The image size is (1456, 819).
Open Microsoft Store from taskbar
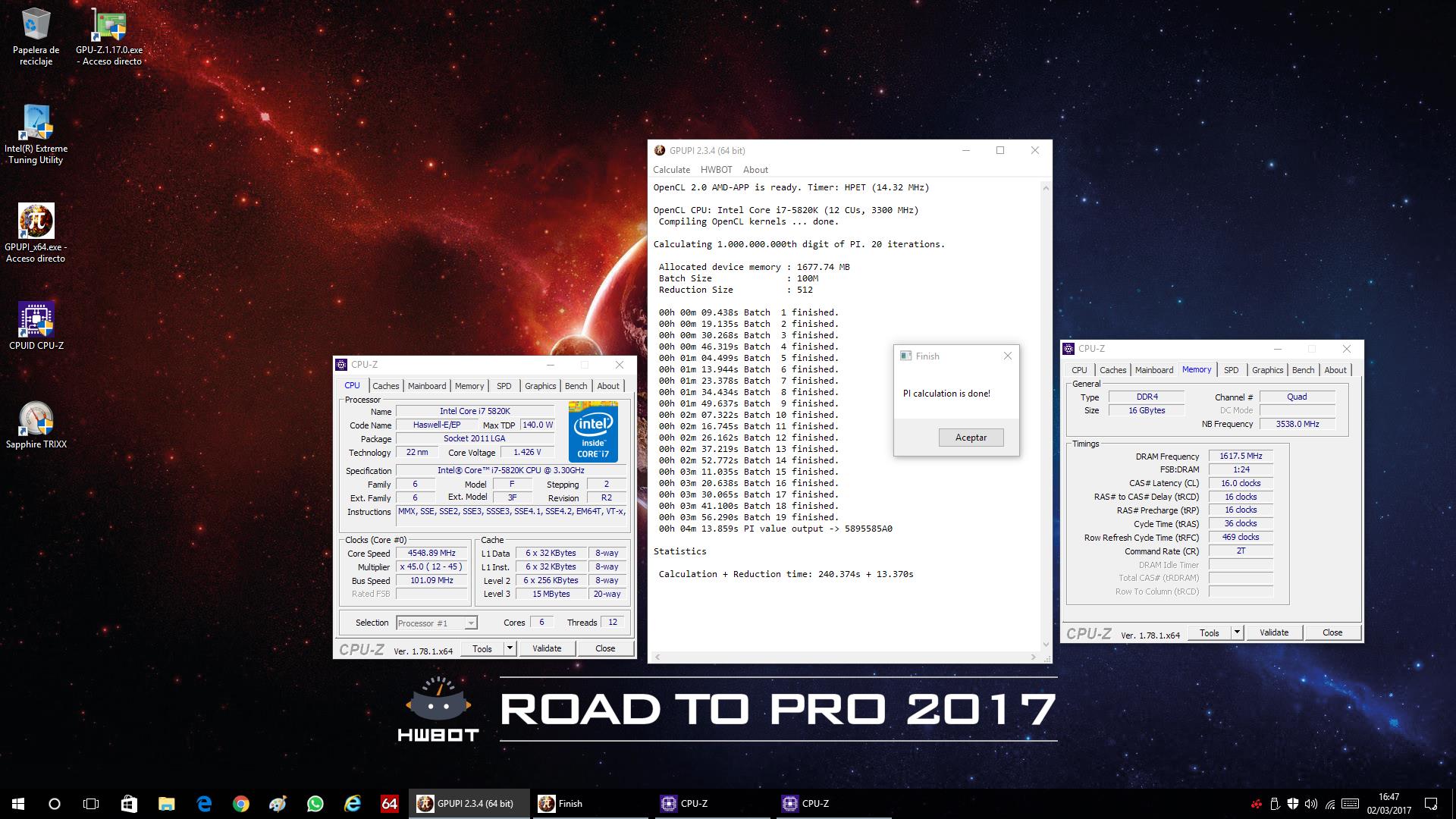[129, 804]
